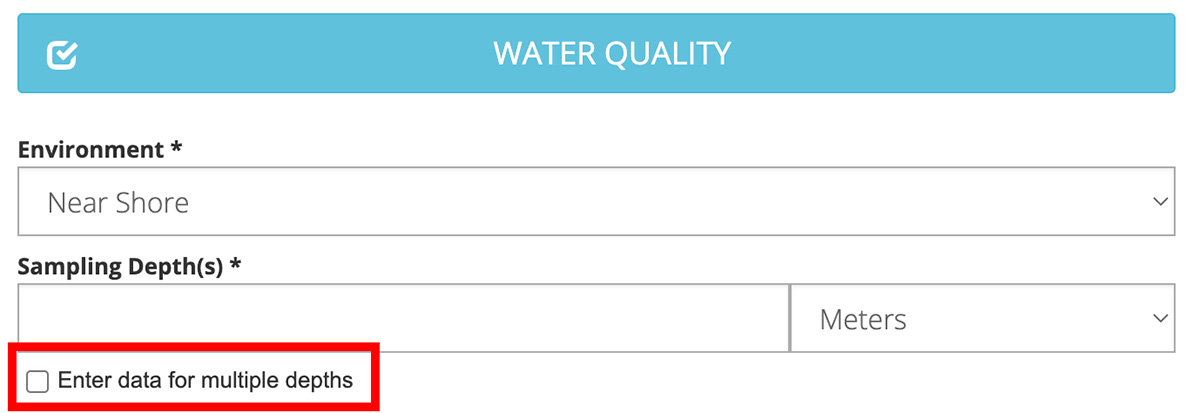Screen dimensions: 1200x413
Task: Collapse the blue Water Quality header bar
Action: (900, 53)
